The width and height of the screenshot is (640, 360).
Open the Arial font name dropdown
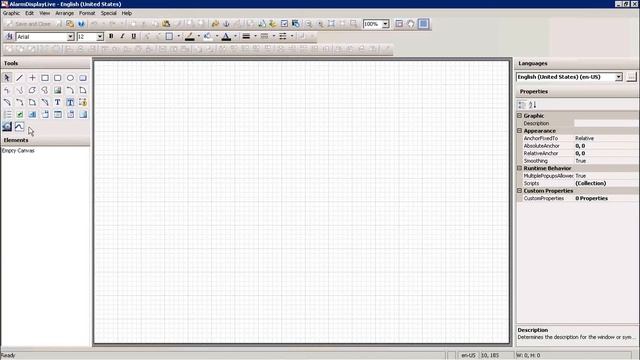pyautogui.click(x=70, y=37)
